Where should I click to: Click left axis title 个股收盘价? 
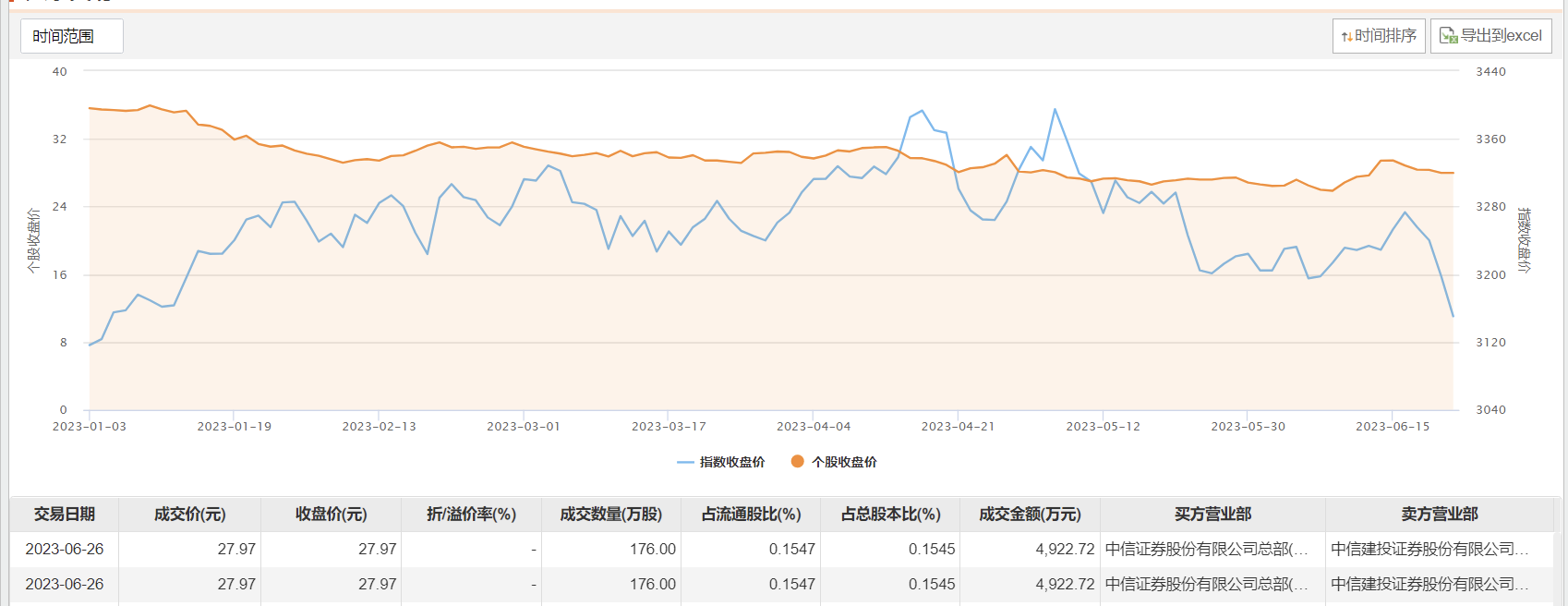click(33, 241)
